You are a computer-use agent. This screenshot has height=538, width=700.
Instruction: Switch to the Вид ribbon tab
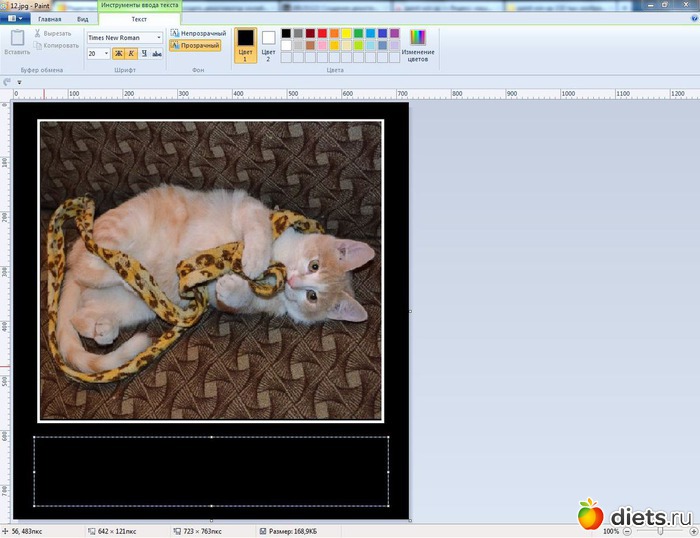tap(82, 19)
